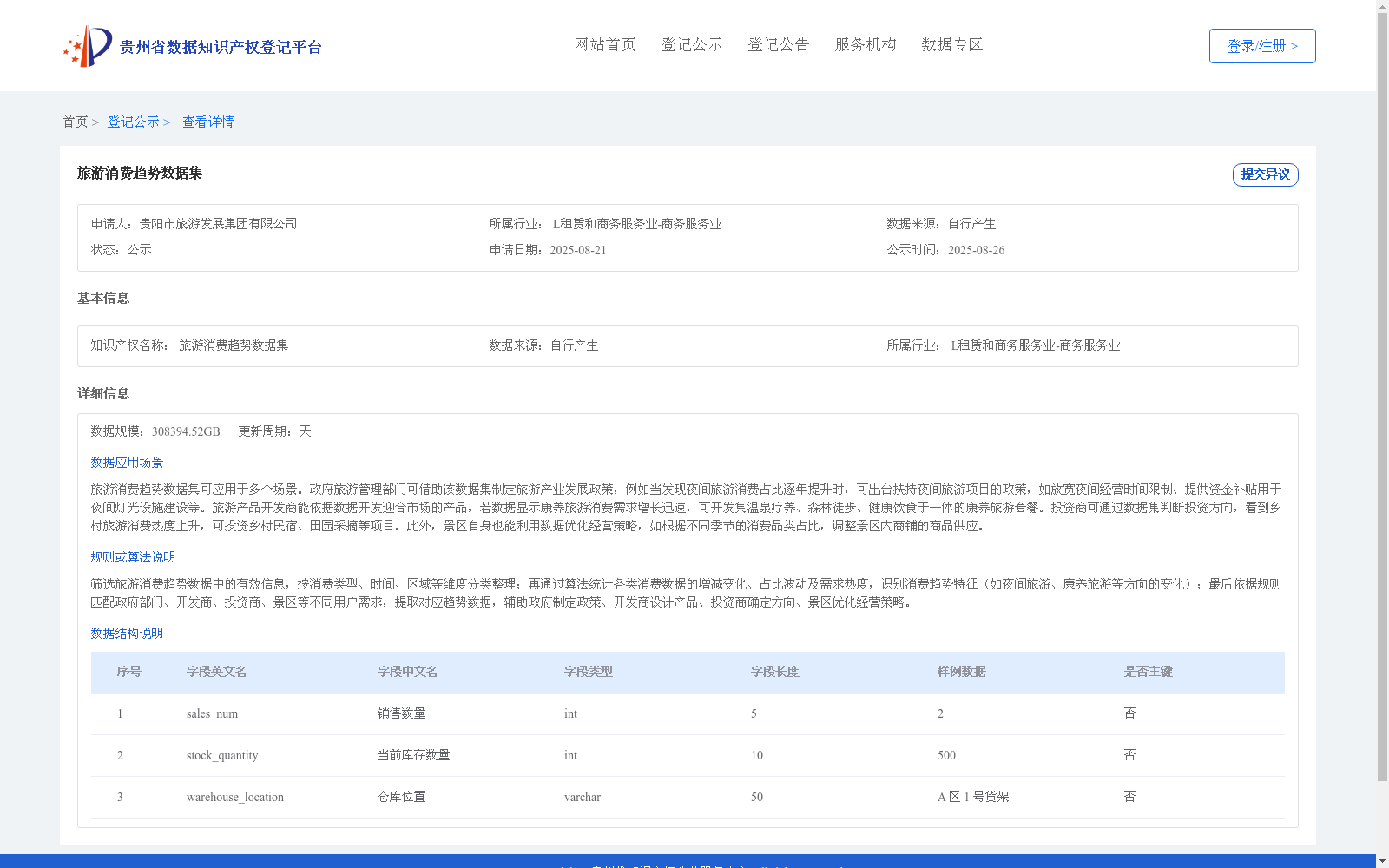Go to 首页 via the breadcrumb
This screenshot has width=1389, height=868.
[75, 122]
